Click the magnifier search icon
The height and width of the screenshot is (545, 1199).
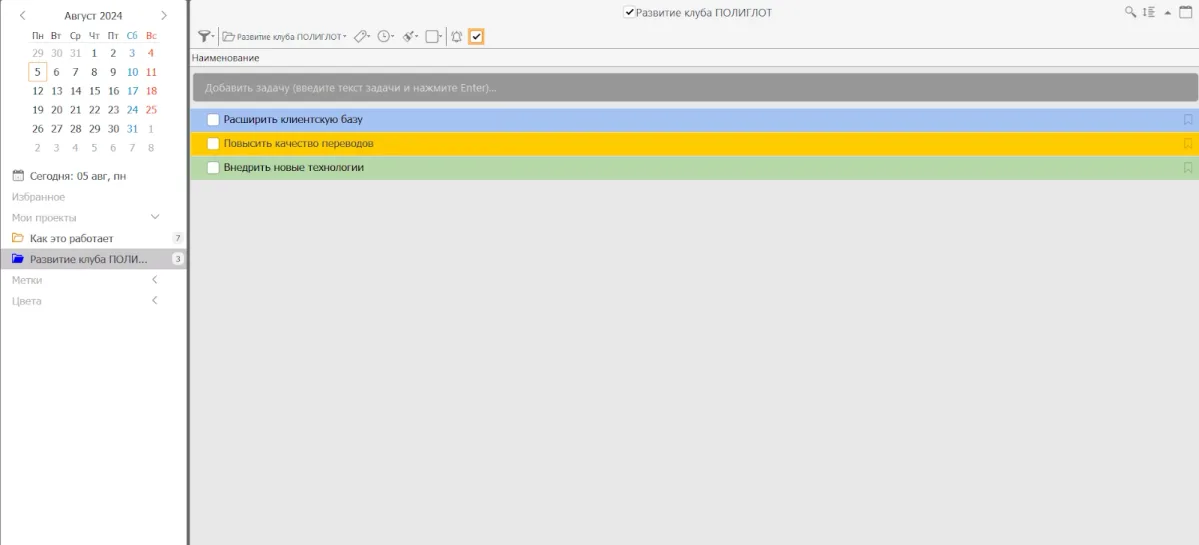1130,12
